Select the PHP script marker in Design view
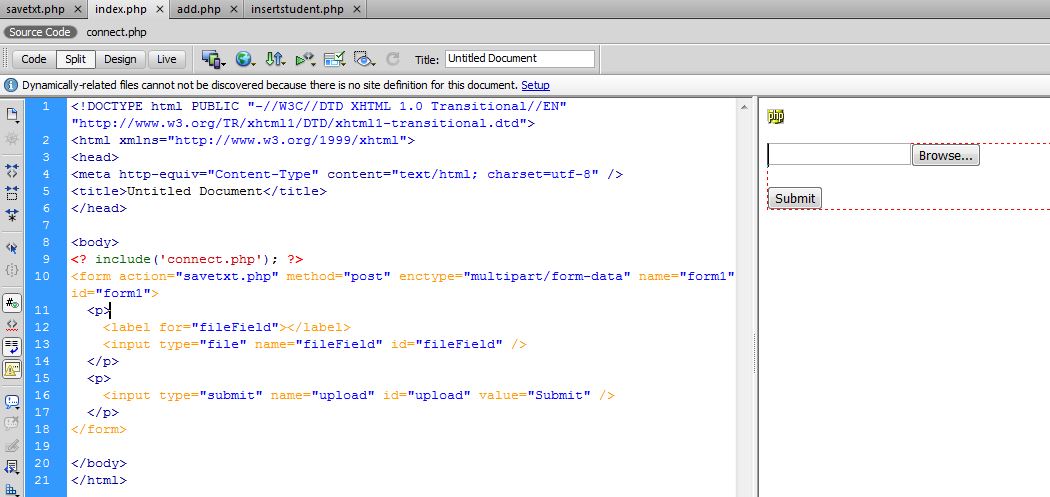1050x497 pixels. pos(775,117)
